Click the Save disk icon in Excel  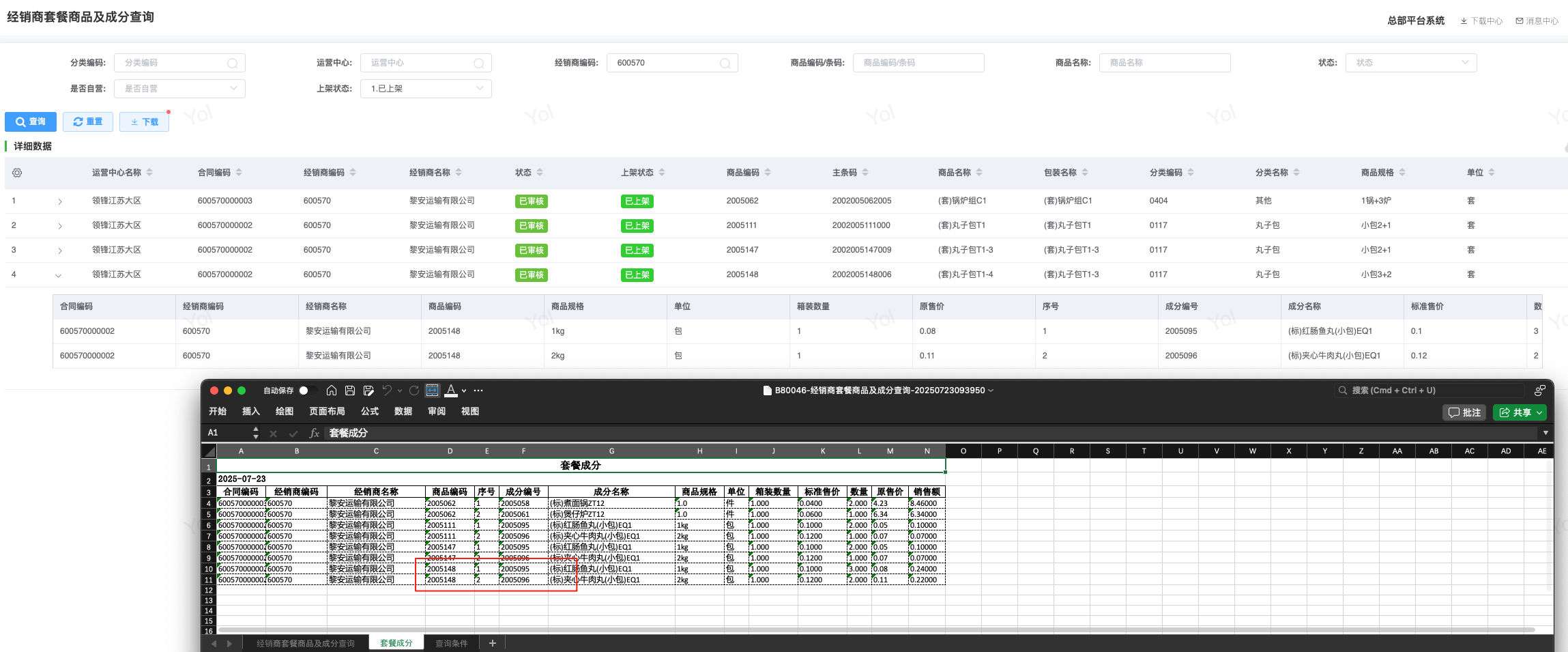350,391
